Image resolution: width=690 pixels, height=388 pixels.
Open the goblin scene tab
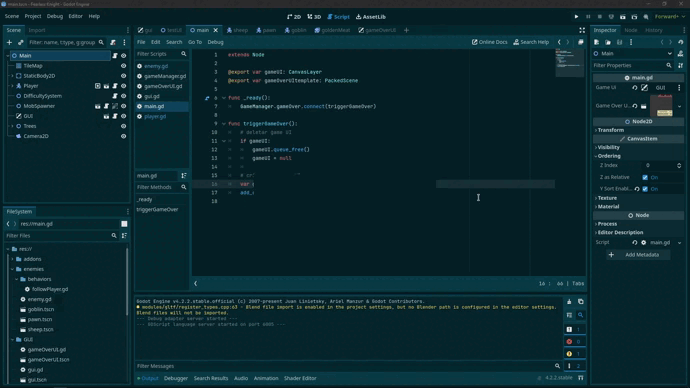pyautogui.click(x=295, y=30)
